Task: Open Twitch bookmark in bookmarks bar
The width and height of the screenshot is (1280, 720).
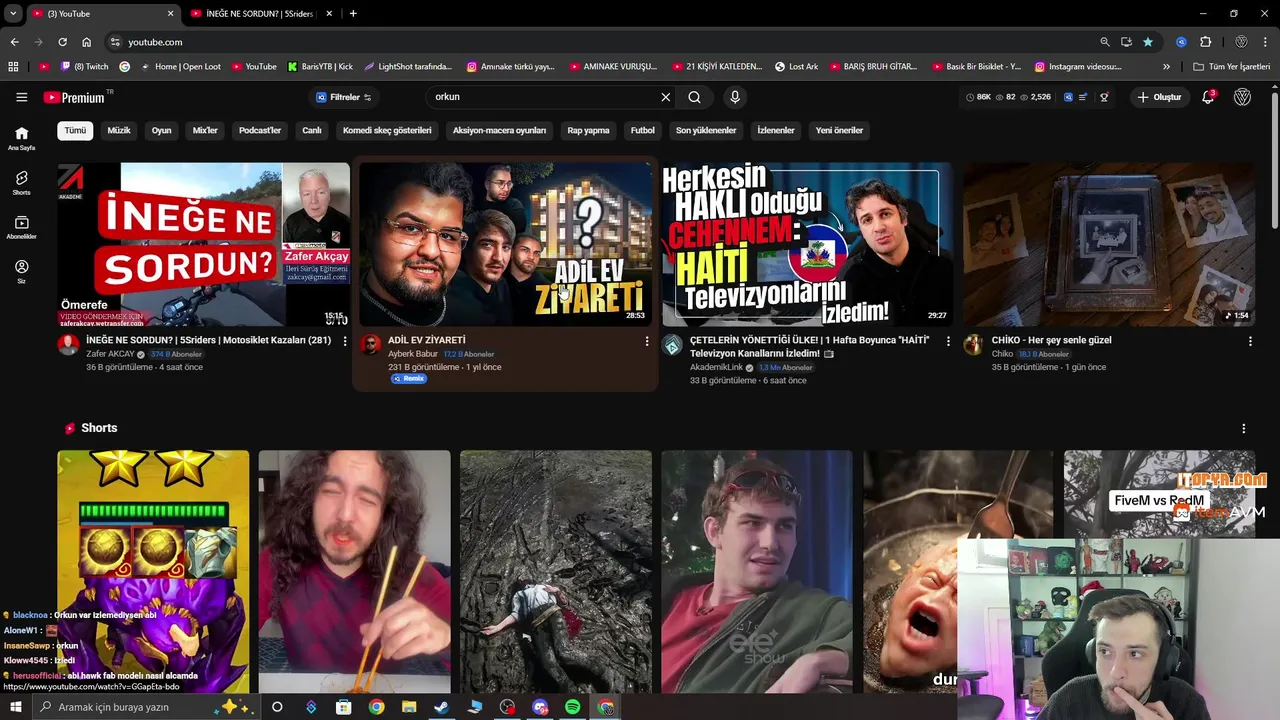Action: point(84,67)
